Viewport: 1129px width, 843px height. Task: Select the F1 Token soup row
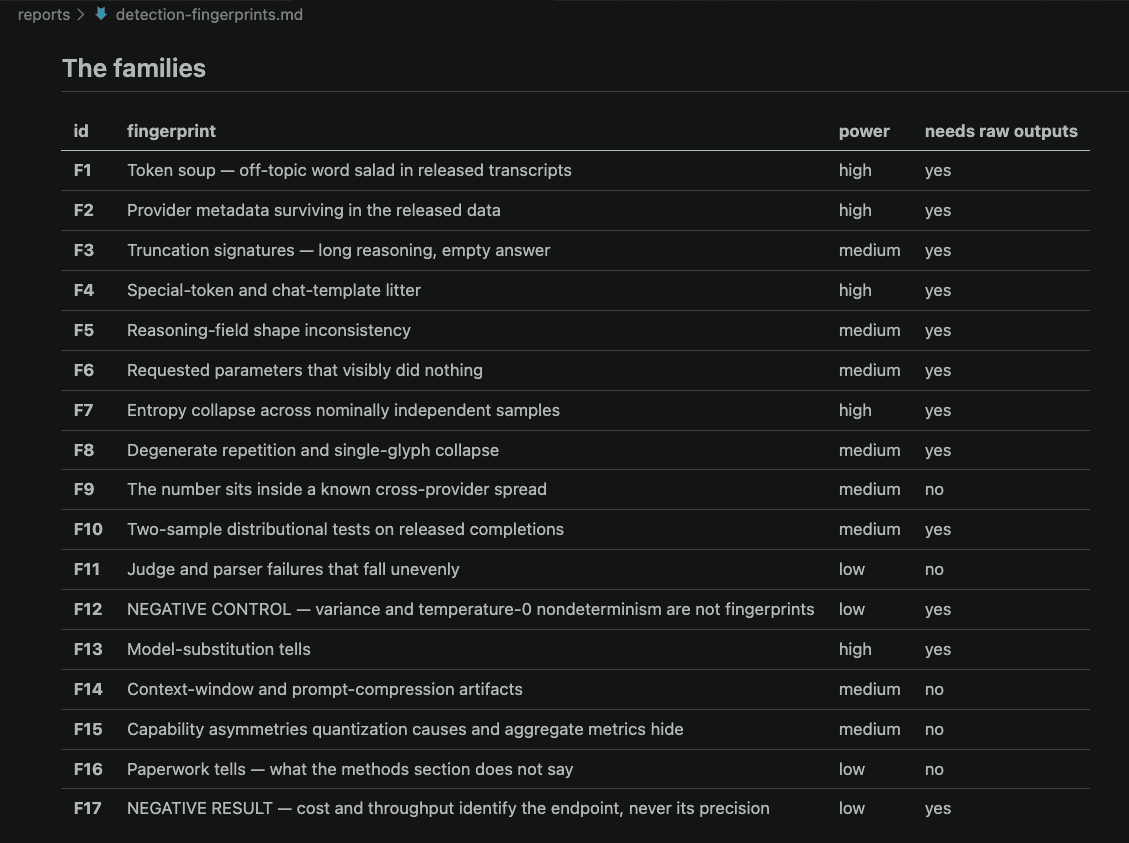(575, 171)
